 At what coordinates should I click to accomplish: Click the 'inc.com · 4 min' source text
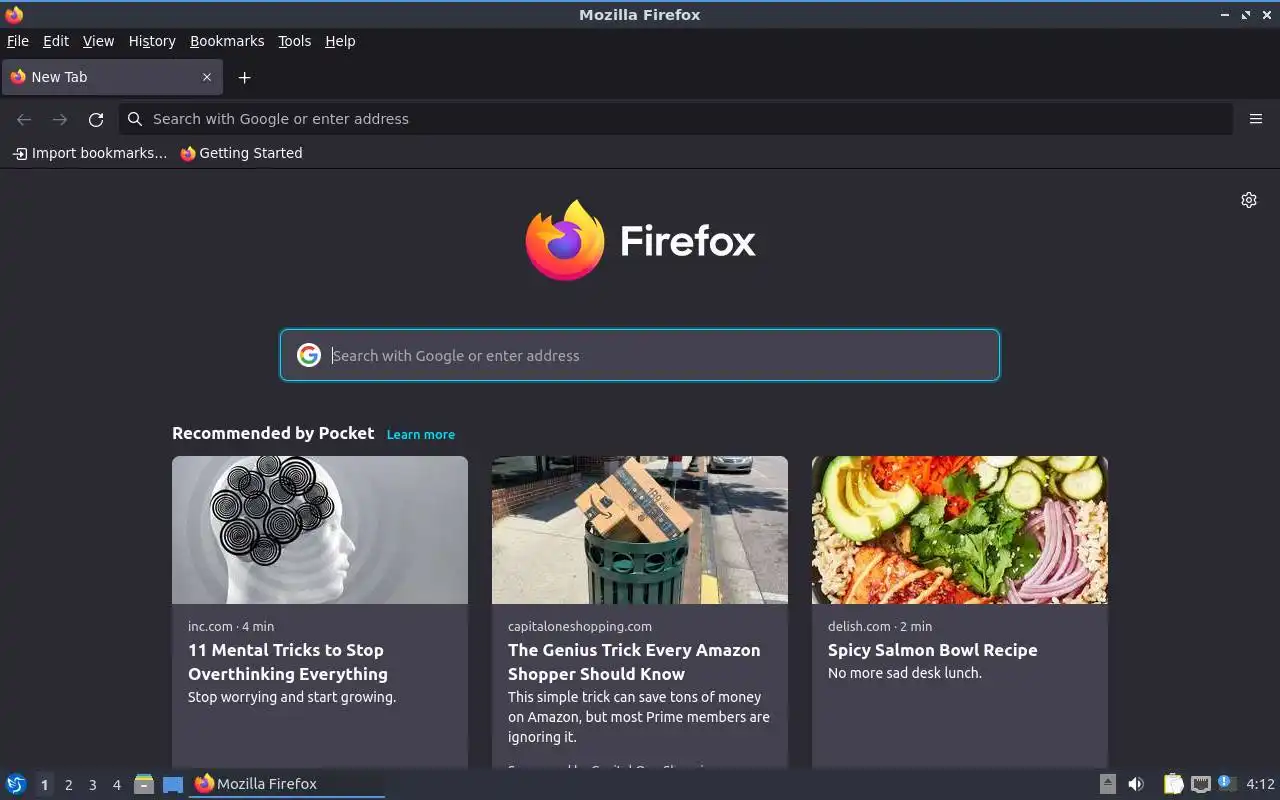[x=231, y=626]
